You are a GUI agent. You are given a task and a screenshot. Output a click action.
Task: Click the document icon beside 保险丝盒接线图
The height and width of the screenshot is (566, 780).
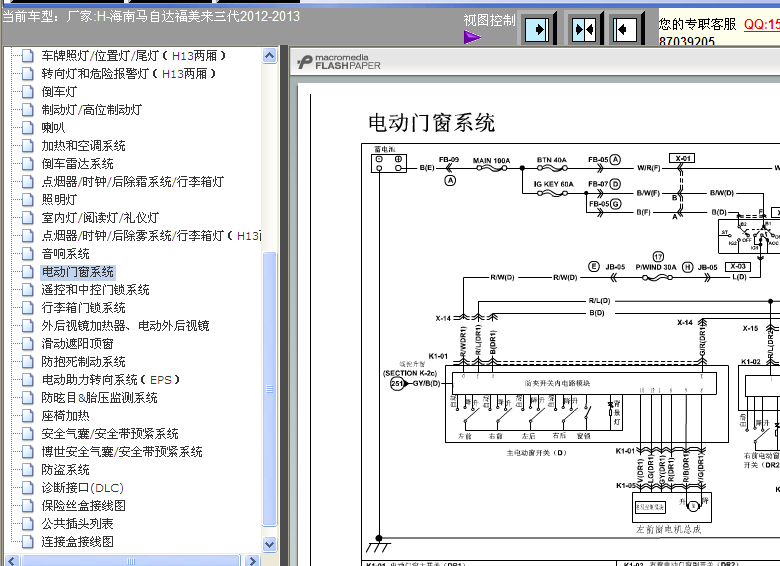[28, 505]
